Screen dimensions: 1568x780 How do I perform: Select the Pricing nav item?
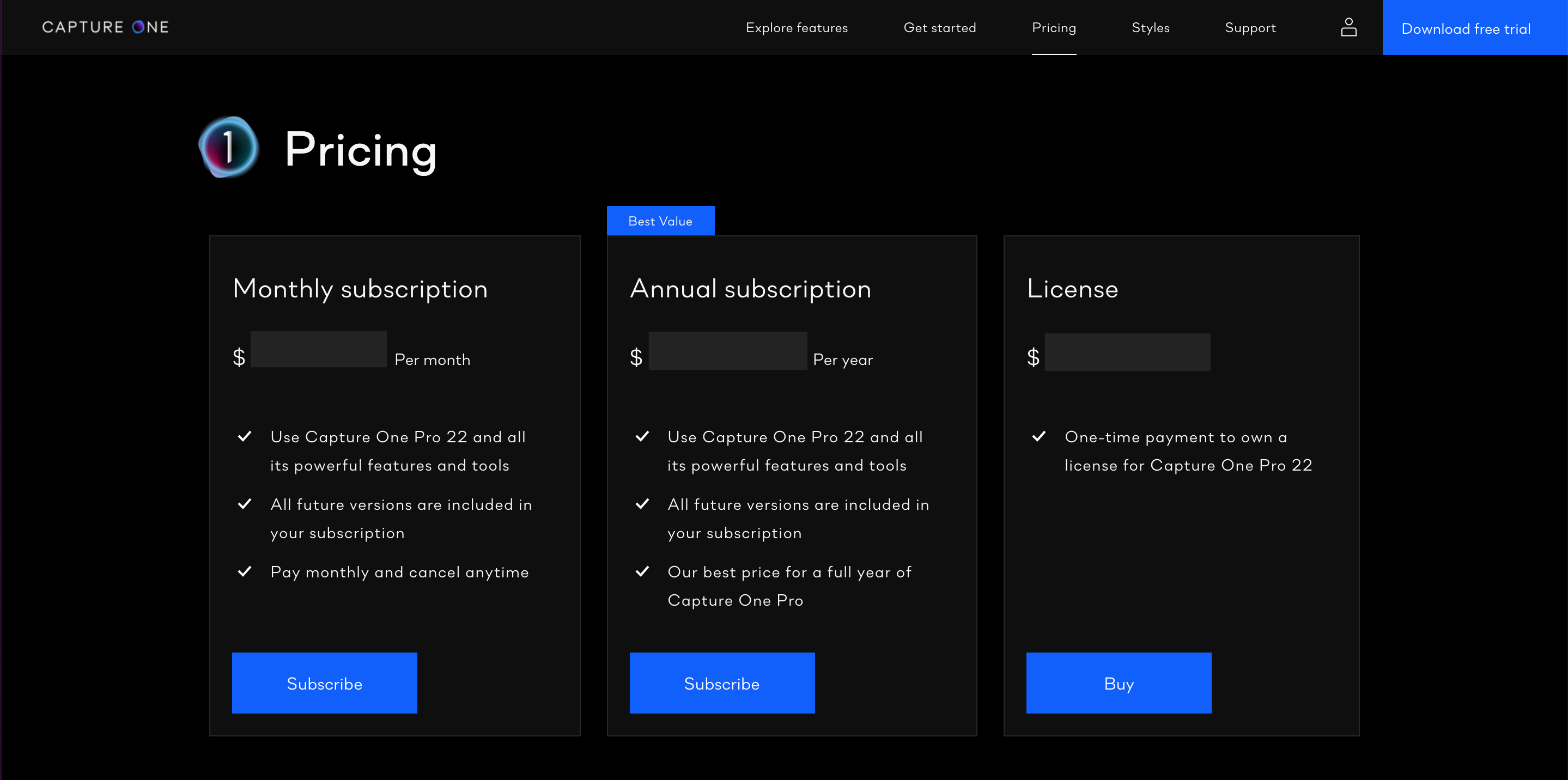pyautogui.click(x=1054, y=28)
